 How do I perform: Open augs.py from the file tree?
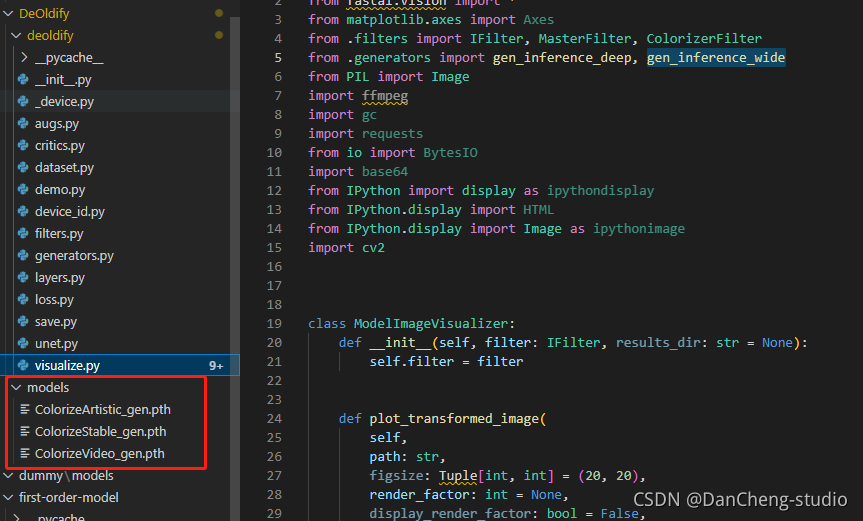pos(57,124)
